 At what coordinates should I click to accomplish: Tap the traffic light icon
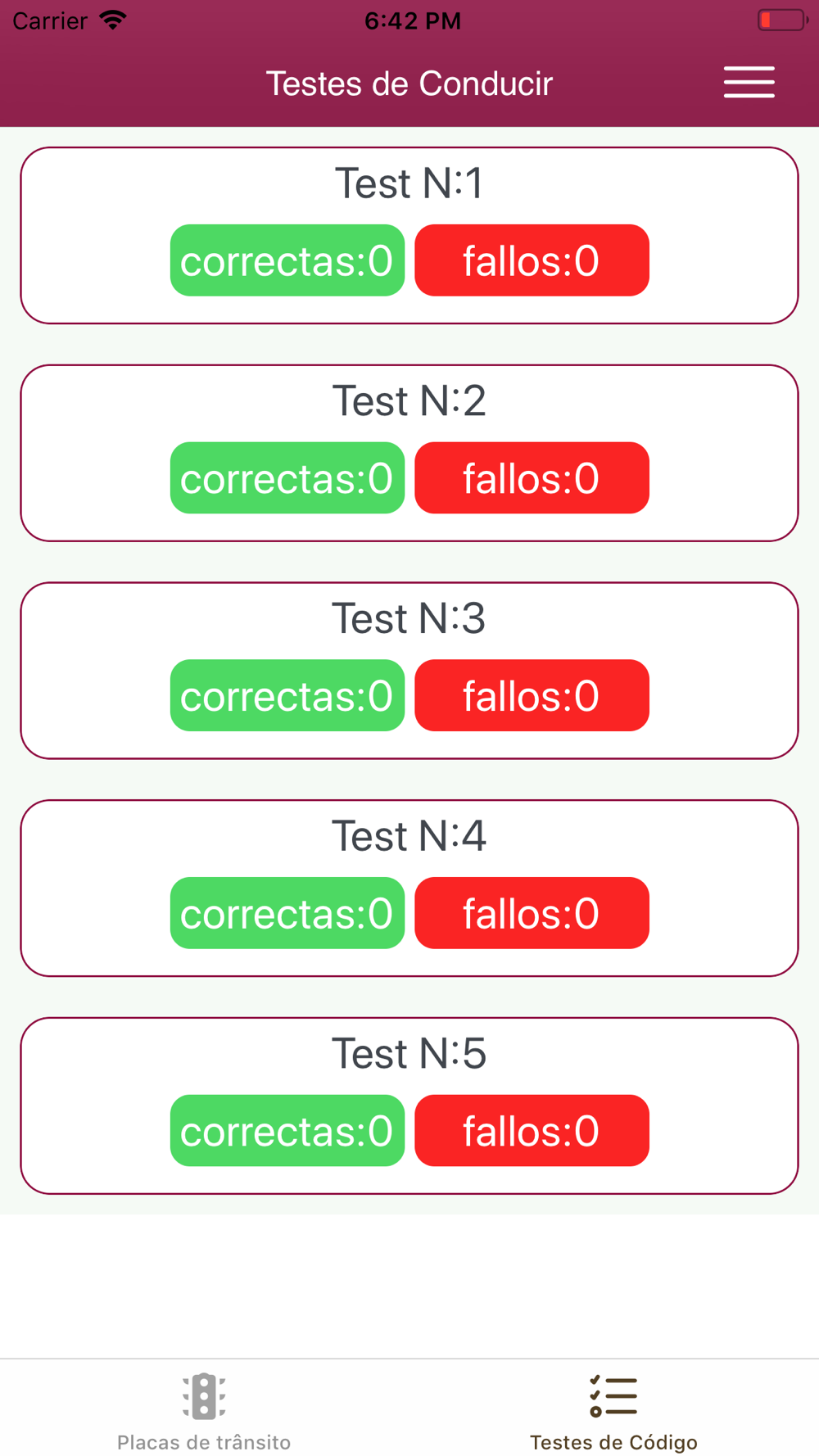click(204, 1396)
